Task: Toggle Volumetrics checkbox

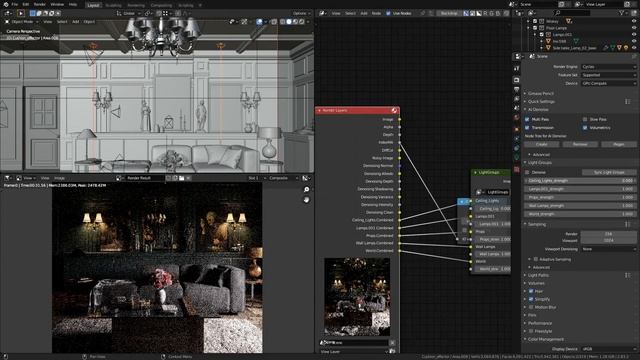Action: point(585,128)
